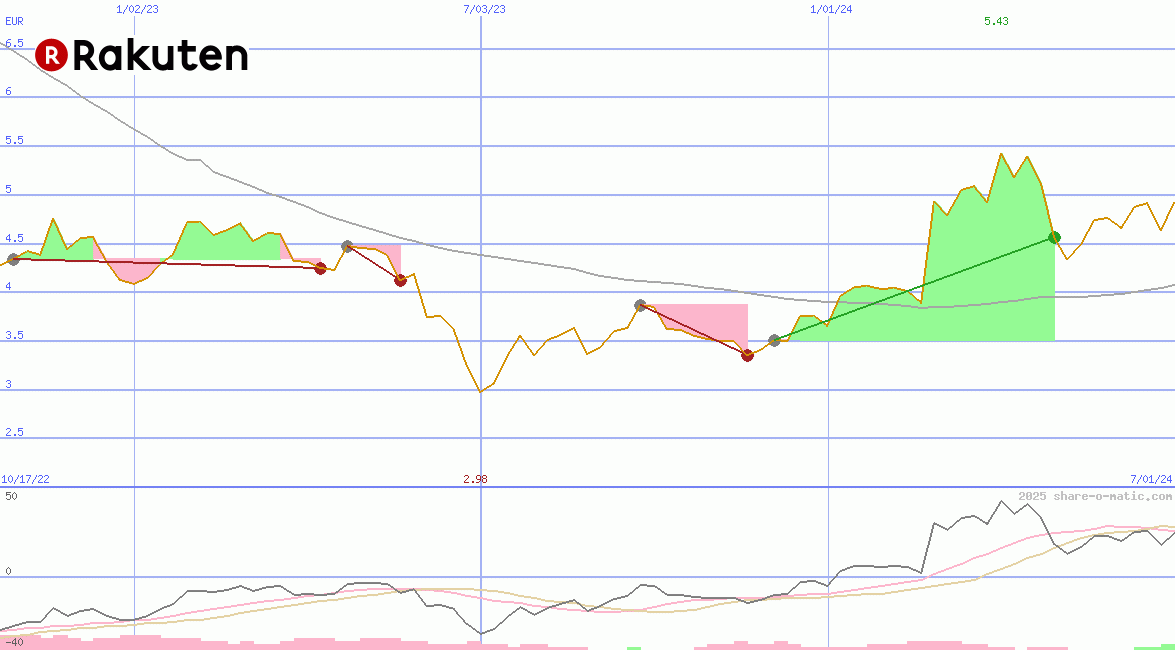Screen dimensions: 1175x650
Task: Click the red marker ending the second trade near 4.1
Action: pyautogui.click(x=400, y=280)
